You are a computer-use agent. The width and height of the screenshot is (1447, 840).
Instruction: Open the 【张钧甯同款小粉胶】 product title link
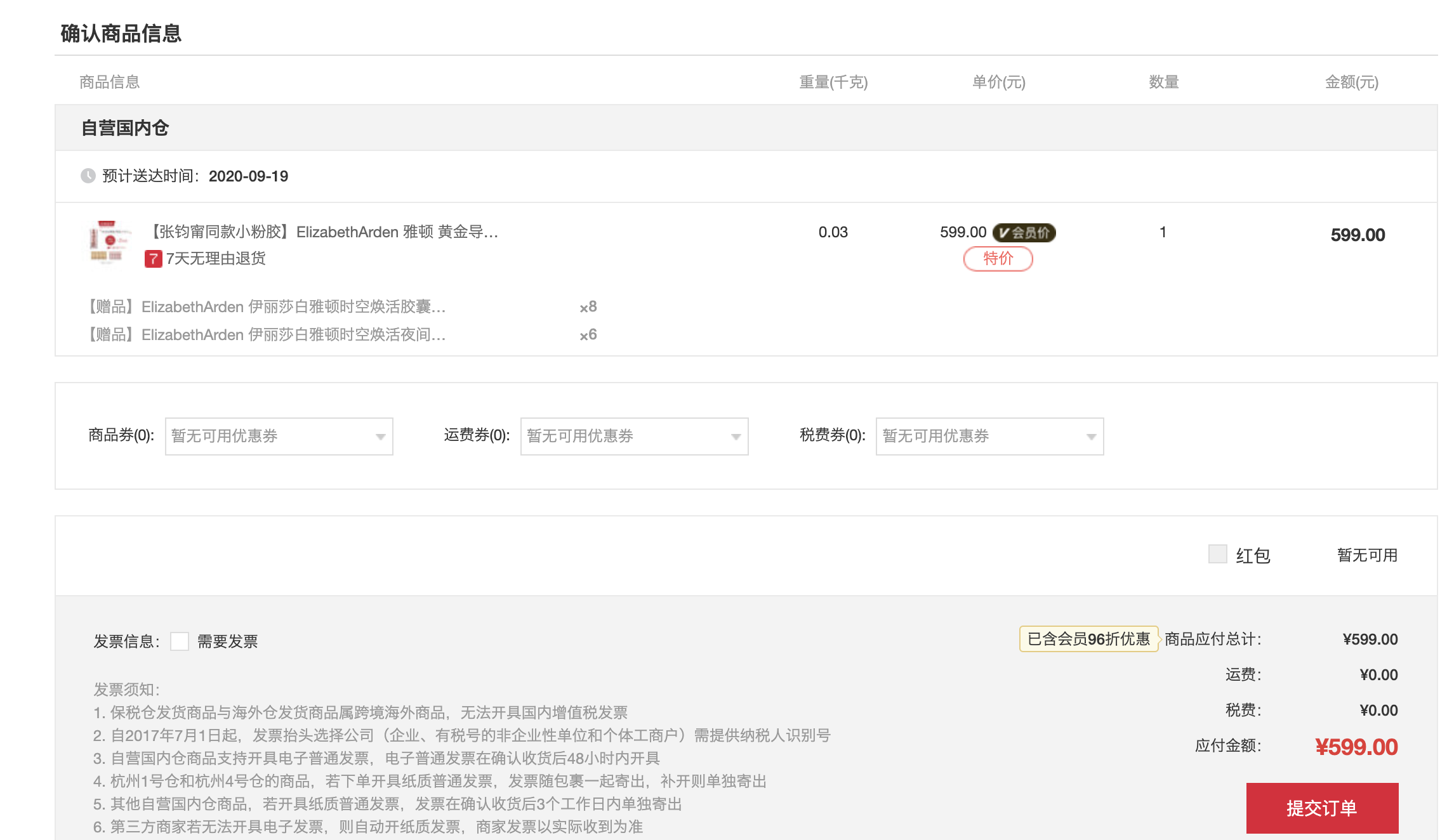pos(322,232)
